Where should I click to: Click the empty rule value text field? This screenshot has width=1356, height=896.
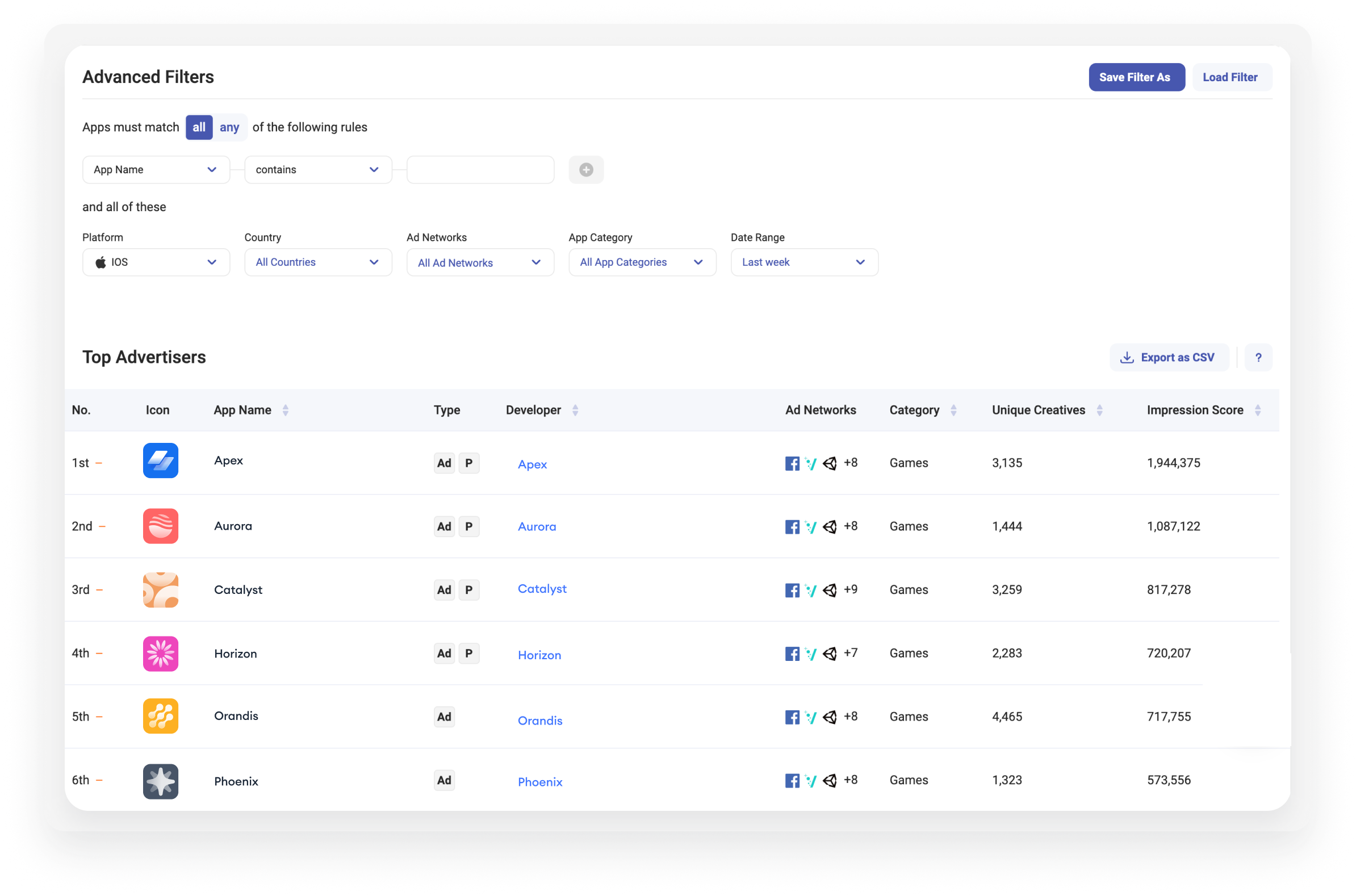[480, 170]
